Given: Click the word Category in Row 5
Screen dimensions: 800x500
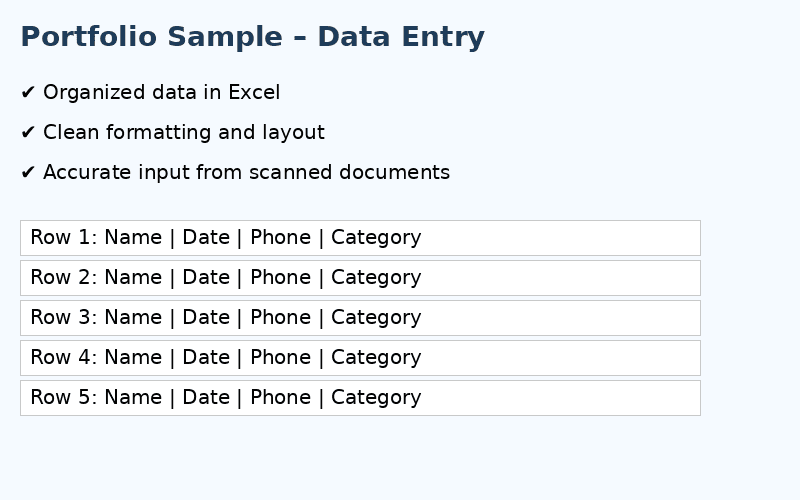Looking at the screenshot, I should click(x=376, y=397).
